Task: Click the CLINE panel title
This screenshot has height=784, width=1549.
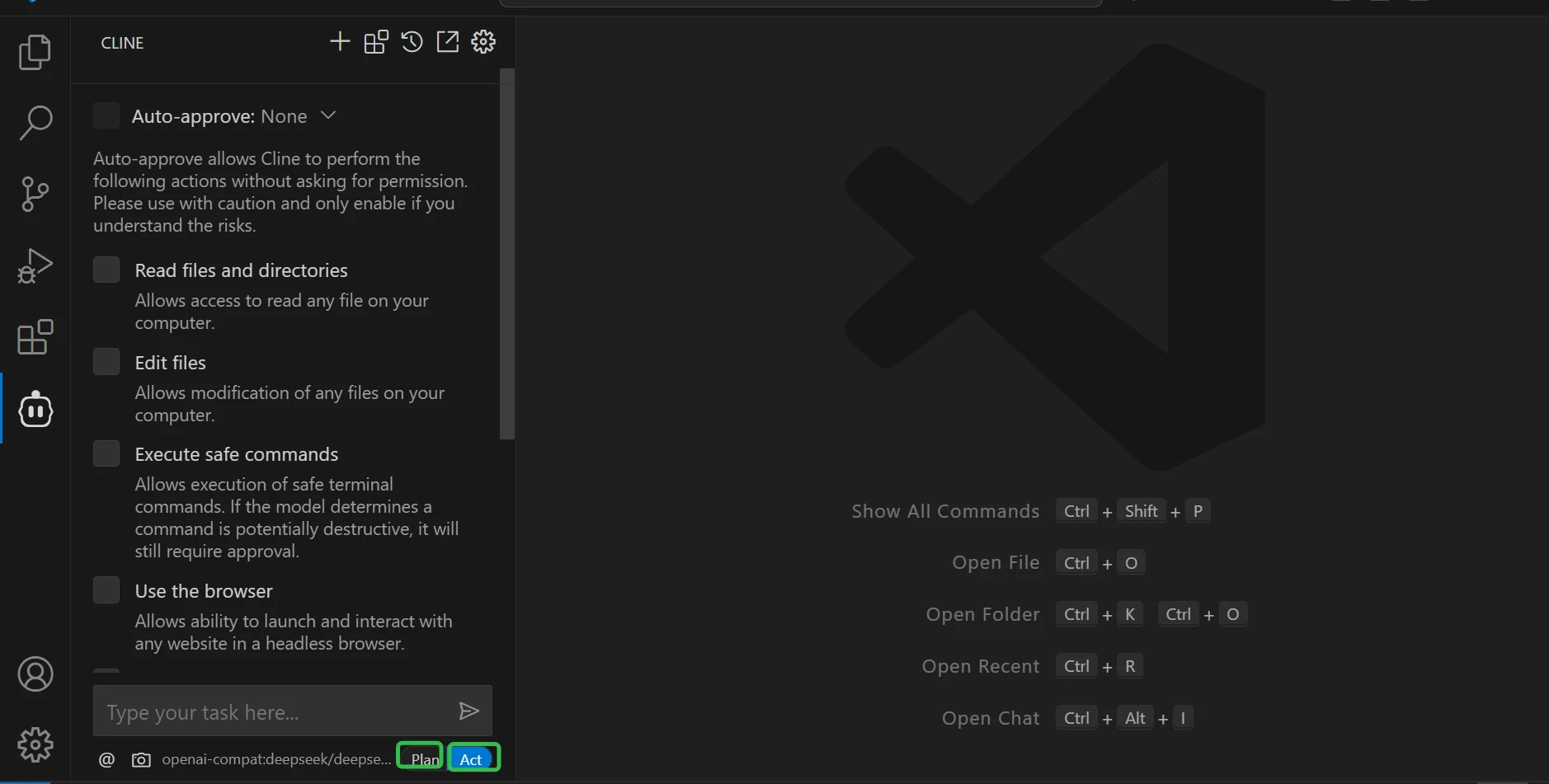Action: (122, 43)
